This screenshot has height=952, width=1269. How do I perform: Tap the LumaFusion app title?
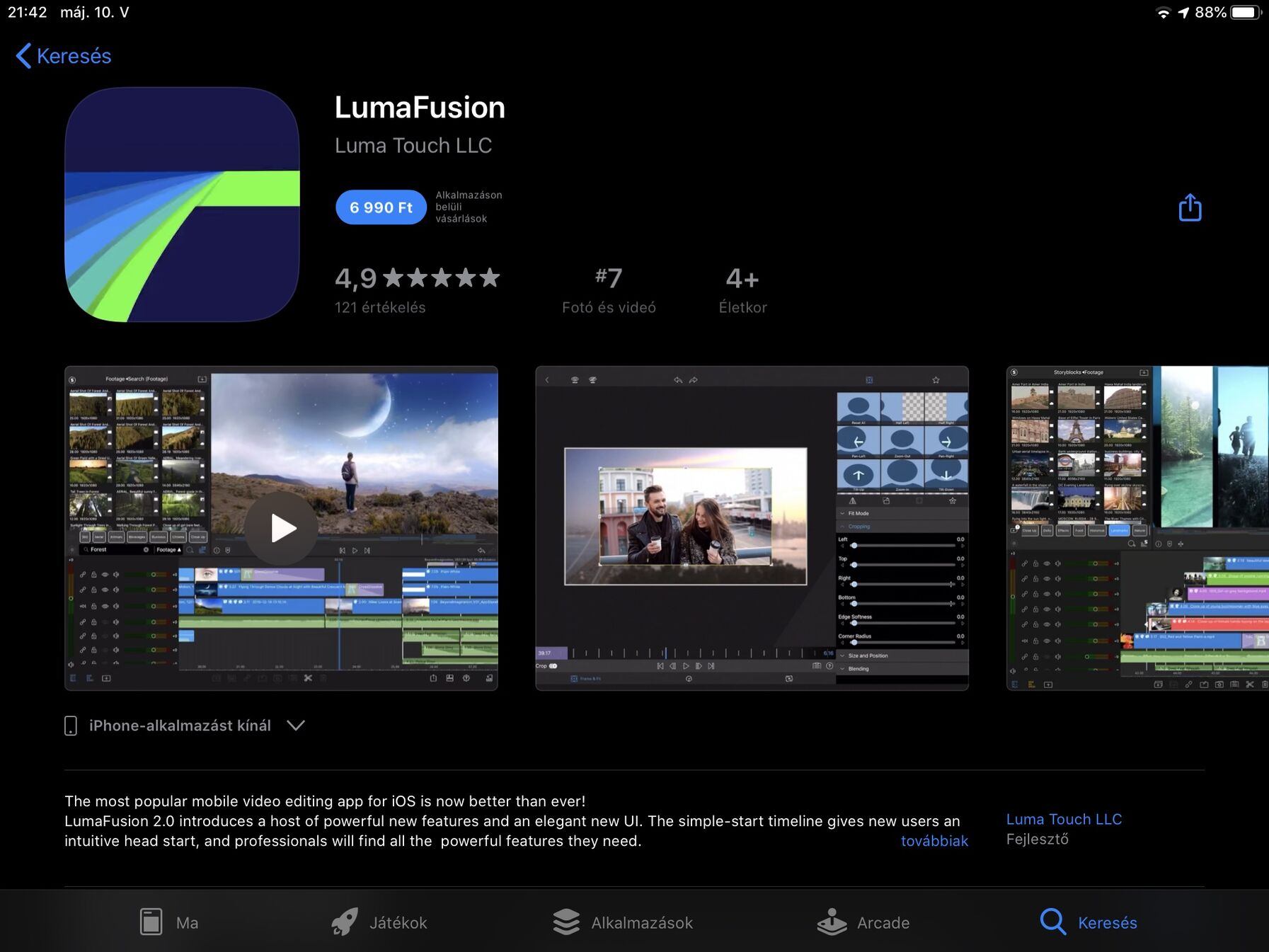pos(420,108)
